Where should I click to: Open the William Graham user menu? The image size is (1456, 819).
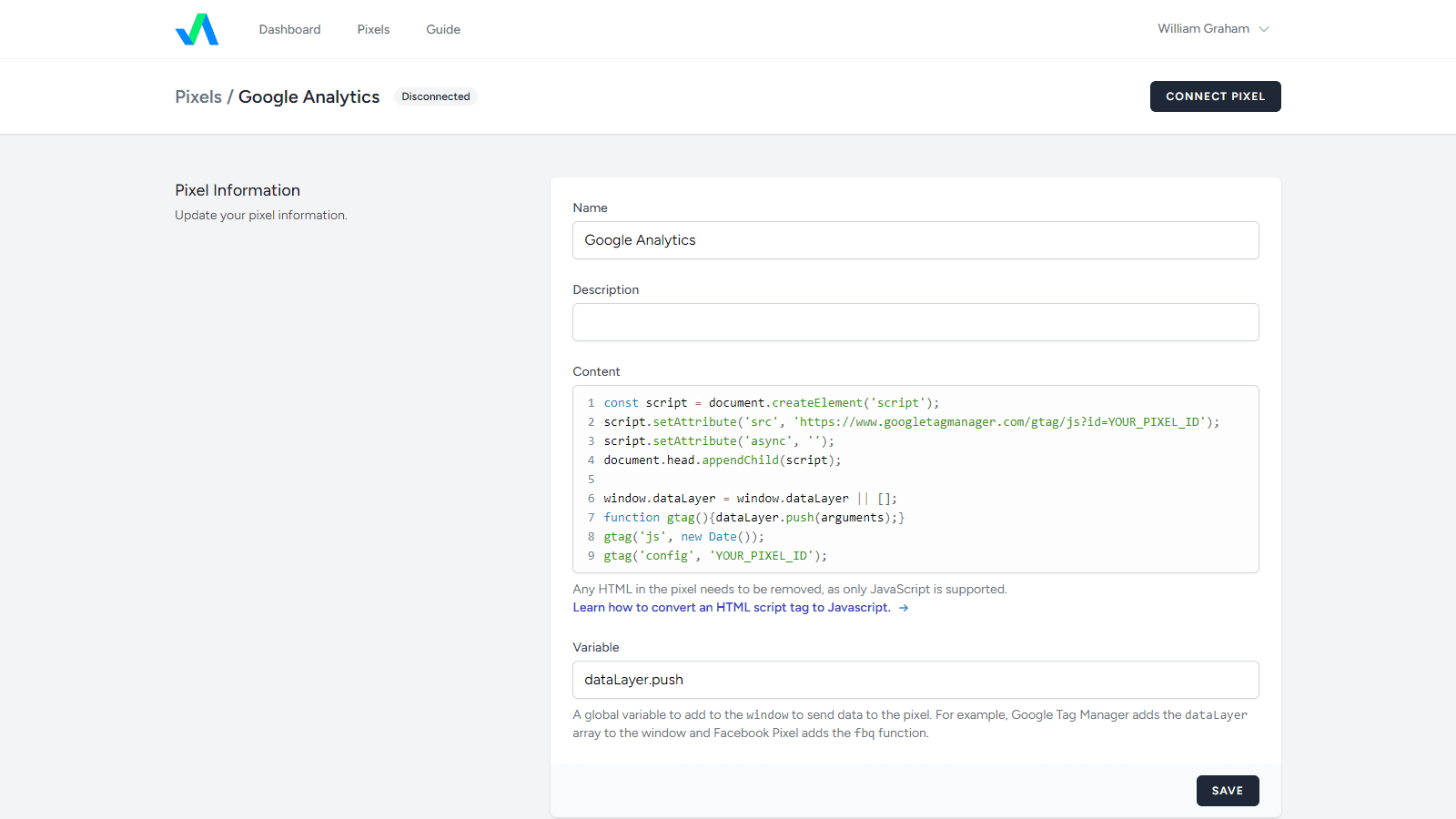tap(1203, 29)
